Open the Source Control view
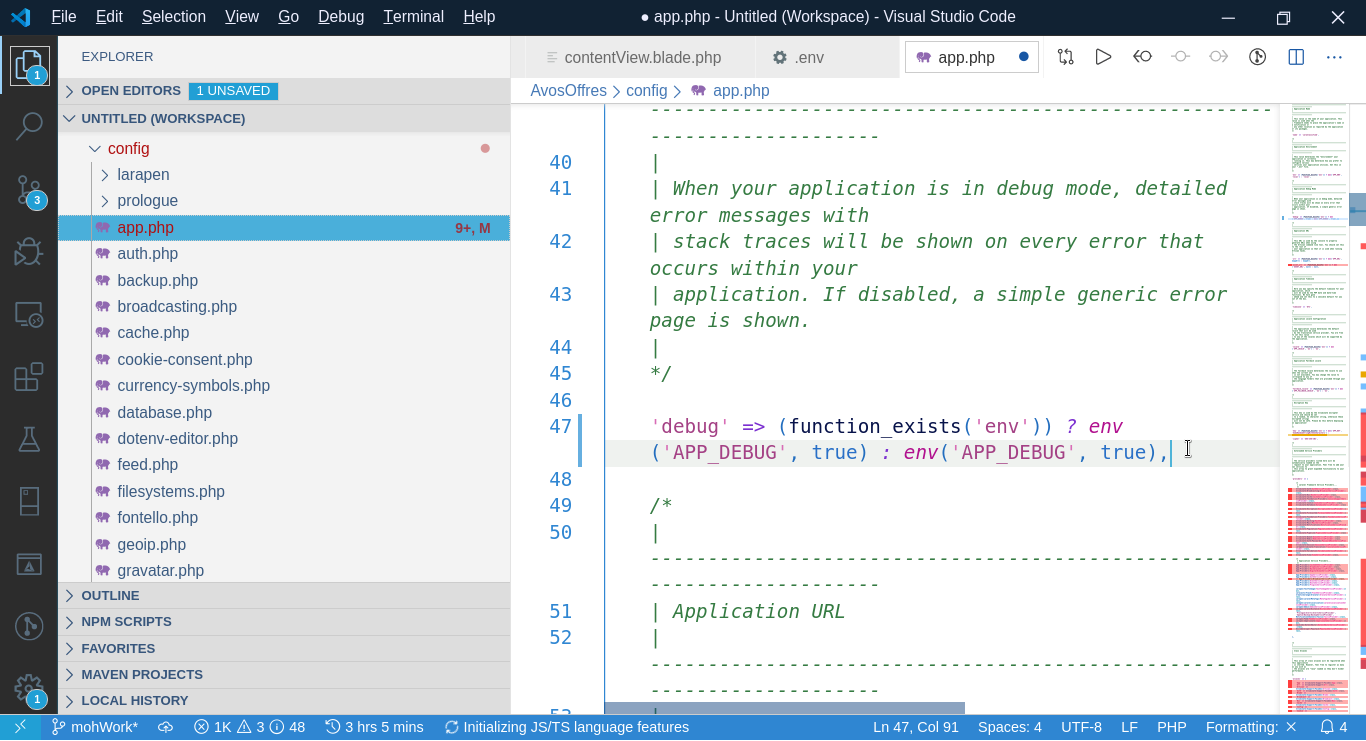1366x741 pixels. (29, 190)
